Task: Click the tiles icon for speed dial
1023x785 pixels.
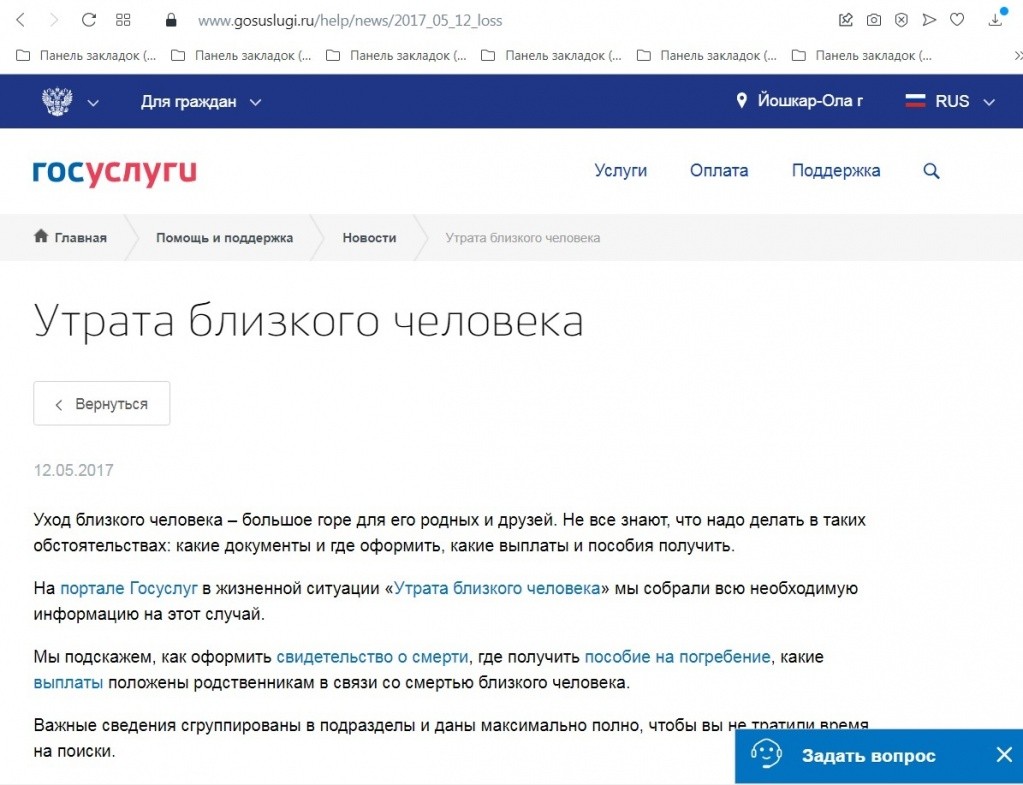Action: 123,19
